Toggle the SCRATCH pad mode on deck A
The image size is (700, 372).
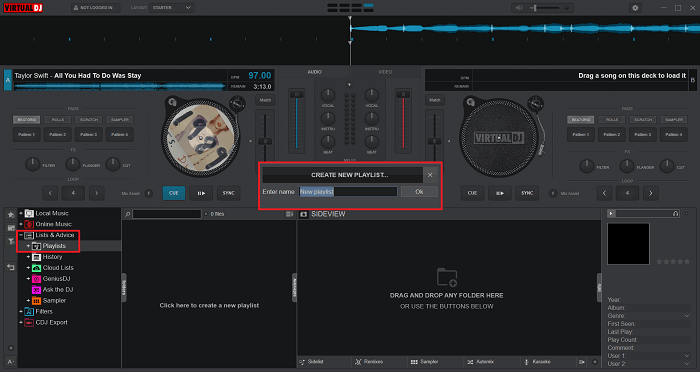[x=88, y=120]
